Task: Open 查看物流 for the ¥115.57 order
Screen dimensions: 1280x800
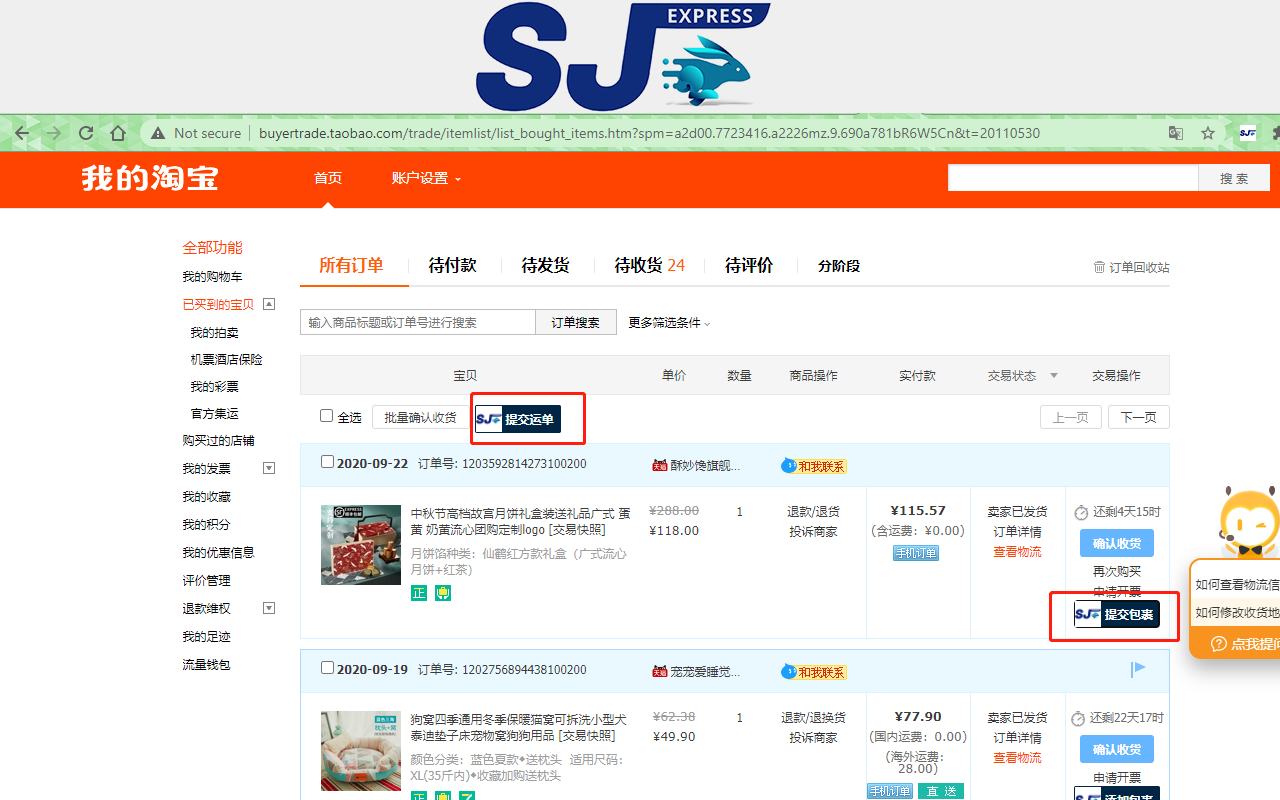Action: pyautogui.click(x=1017, y=552)
